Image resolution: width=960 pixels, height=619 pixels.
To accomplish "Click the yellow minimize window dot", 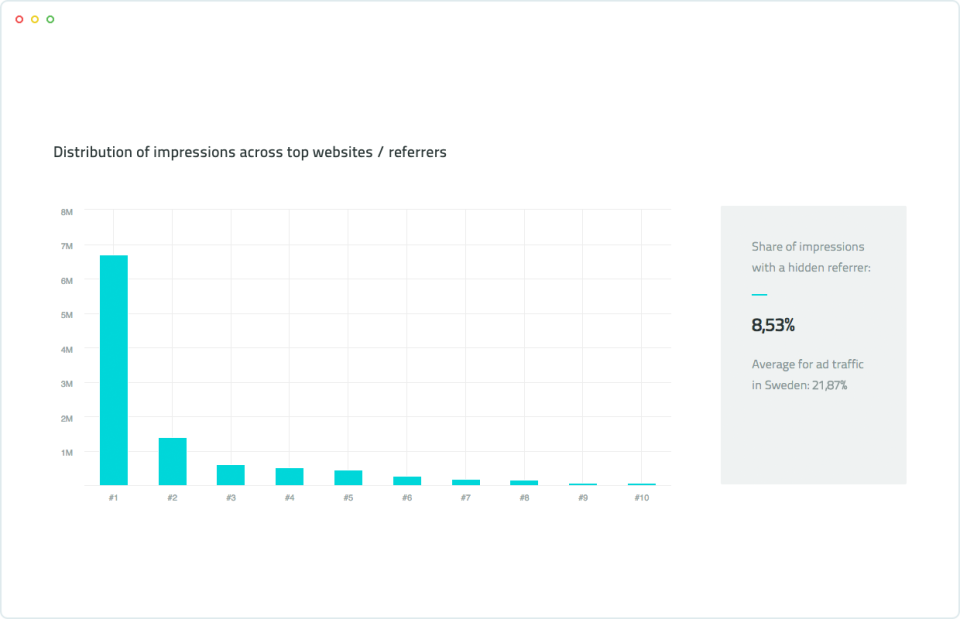I will click(x=35, y=19).
